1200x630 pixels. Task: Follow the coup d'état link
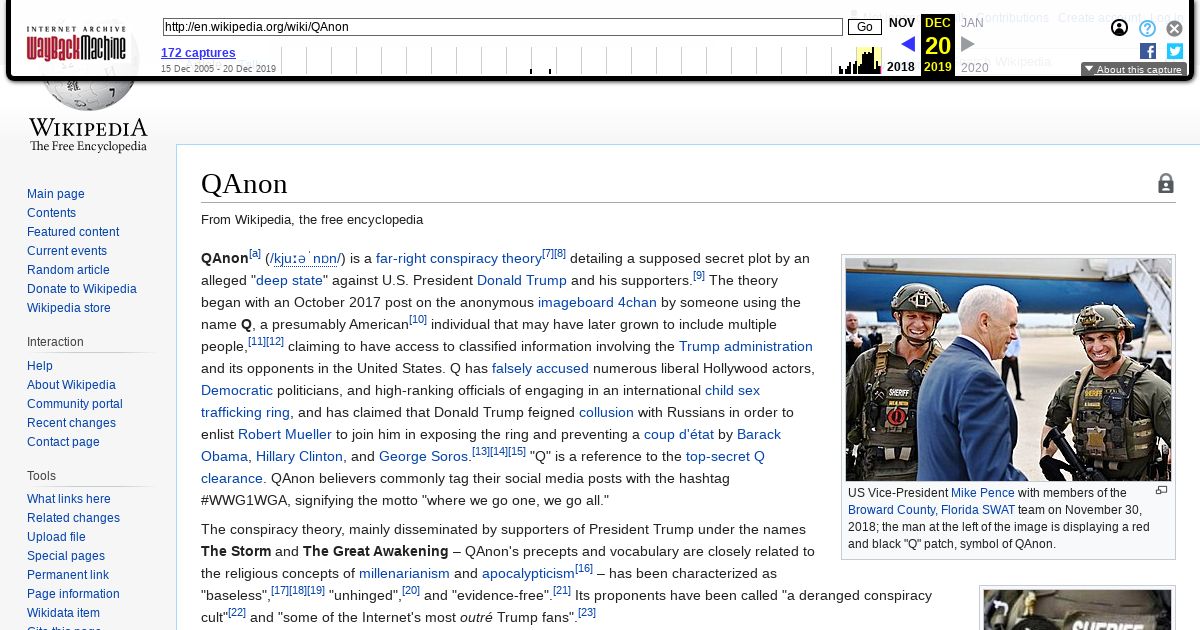(x=679, y=434)
